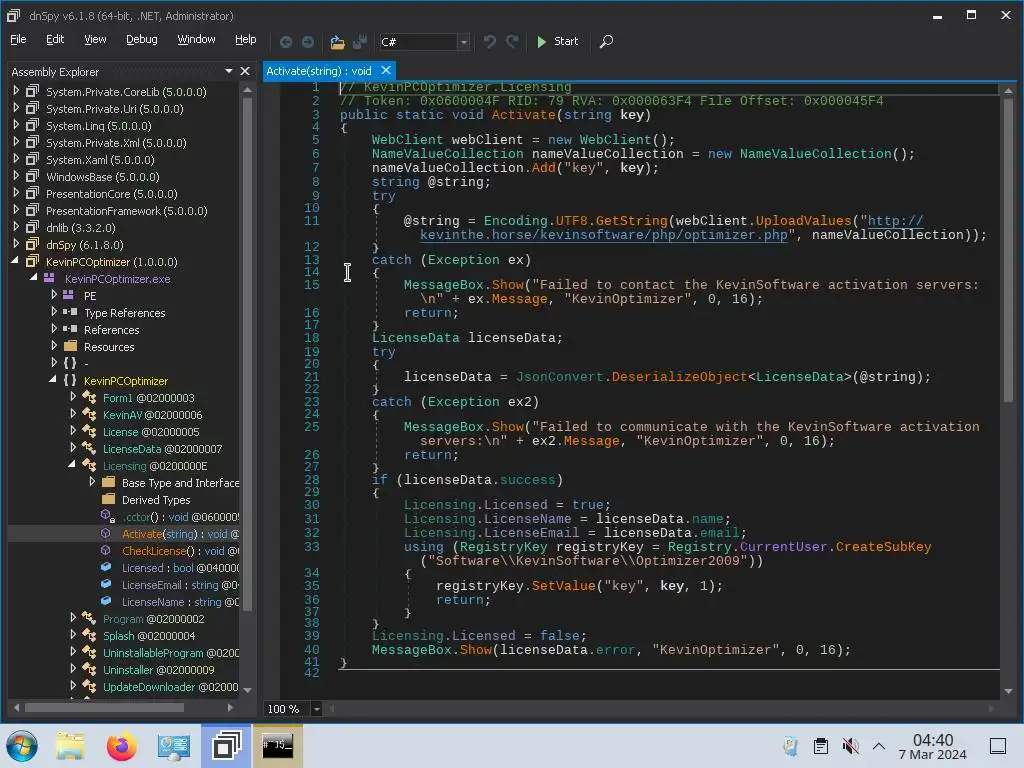The width and height of the screenshot is (1024, 768).
Task: Open search with the magnifier icon
Action: [606, 42]
